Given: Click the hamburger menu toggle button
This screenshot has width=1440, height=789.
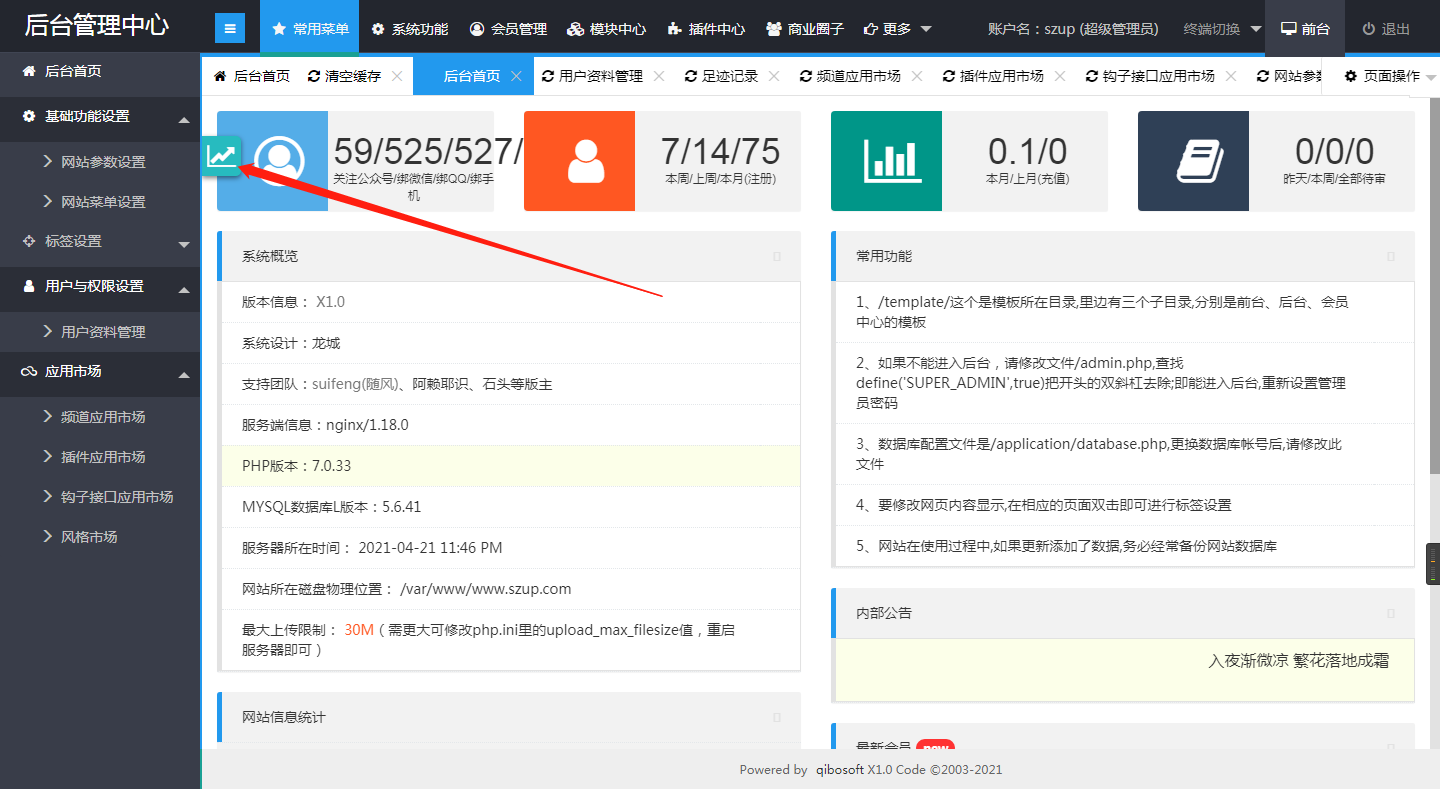Looking at the screenshot, I should click(x=230, y=29).
